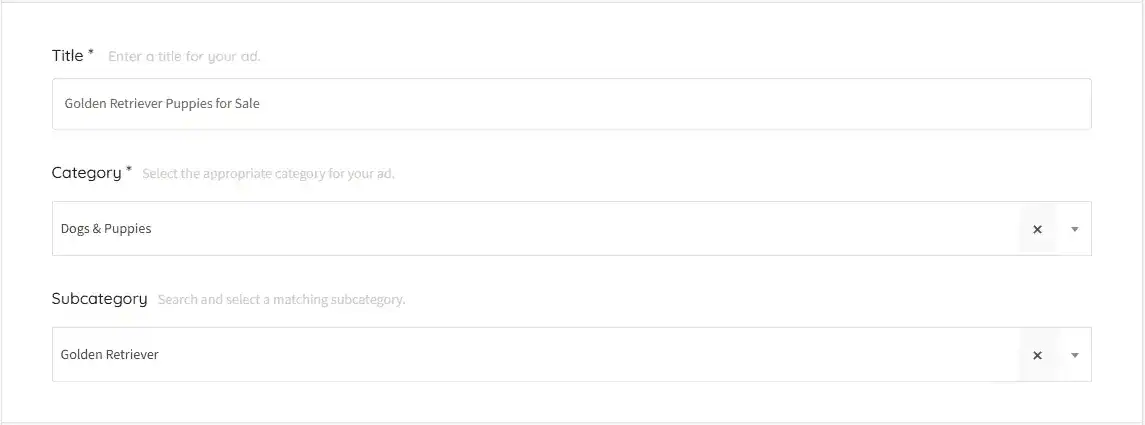1145x425 pixels.
Task: Expand the Category dropdown arrow
Action: click(1075, 229)
